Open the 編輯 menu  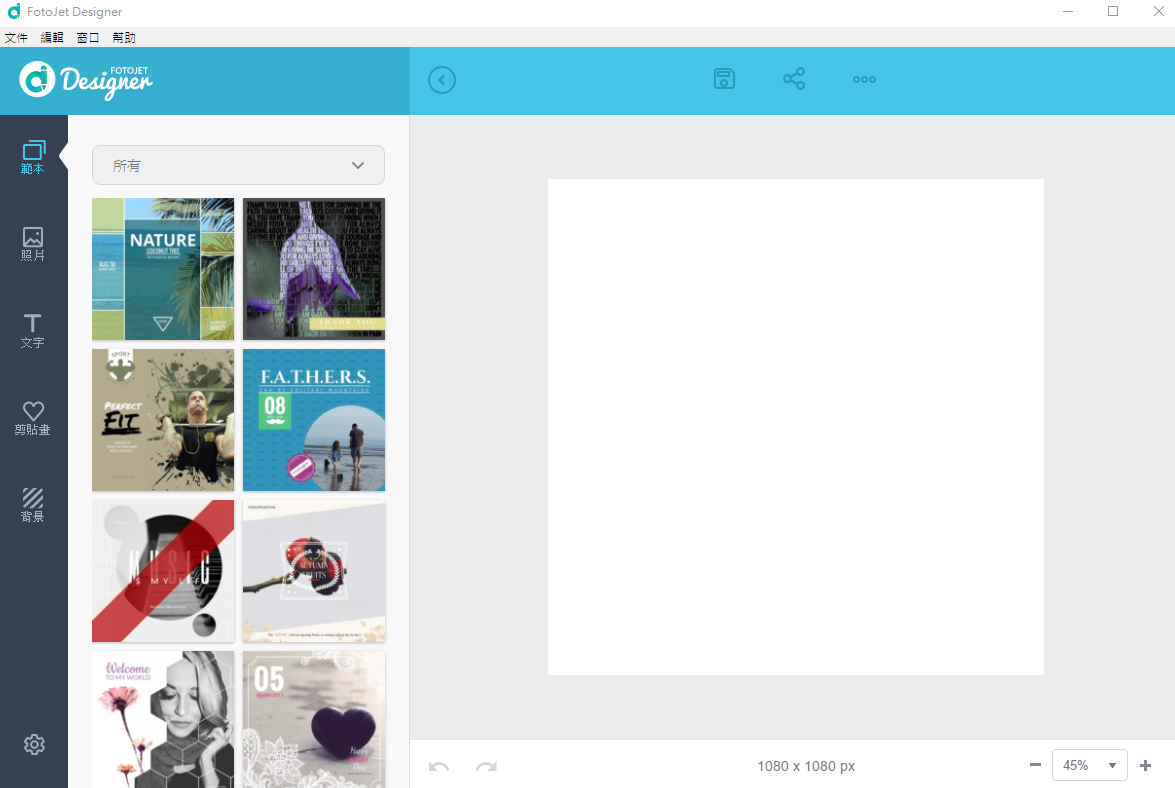[52, 37]
